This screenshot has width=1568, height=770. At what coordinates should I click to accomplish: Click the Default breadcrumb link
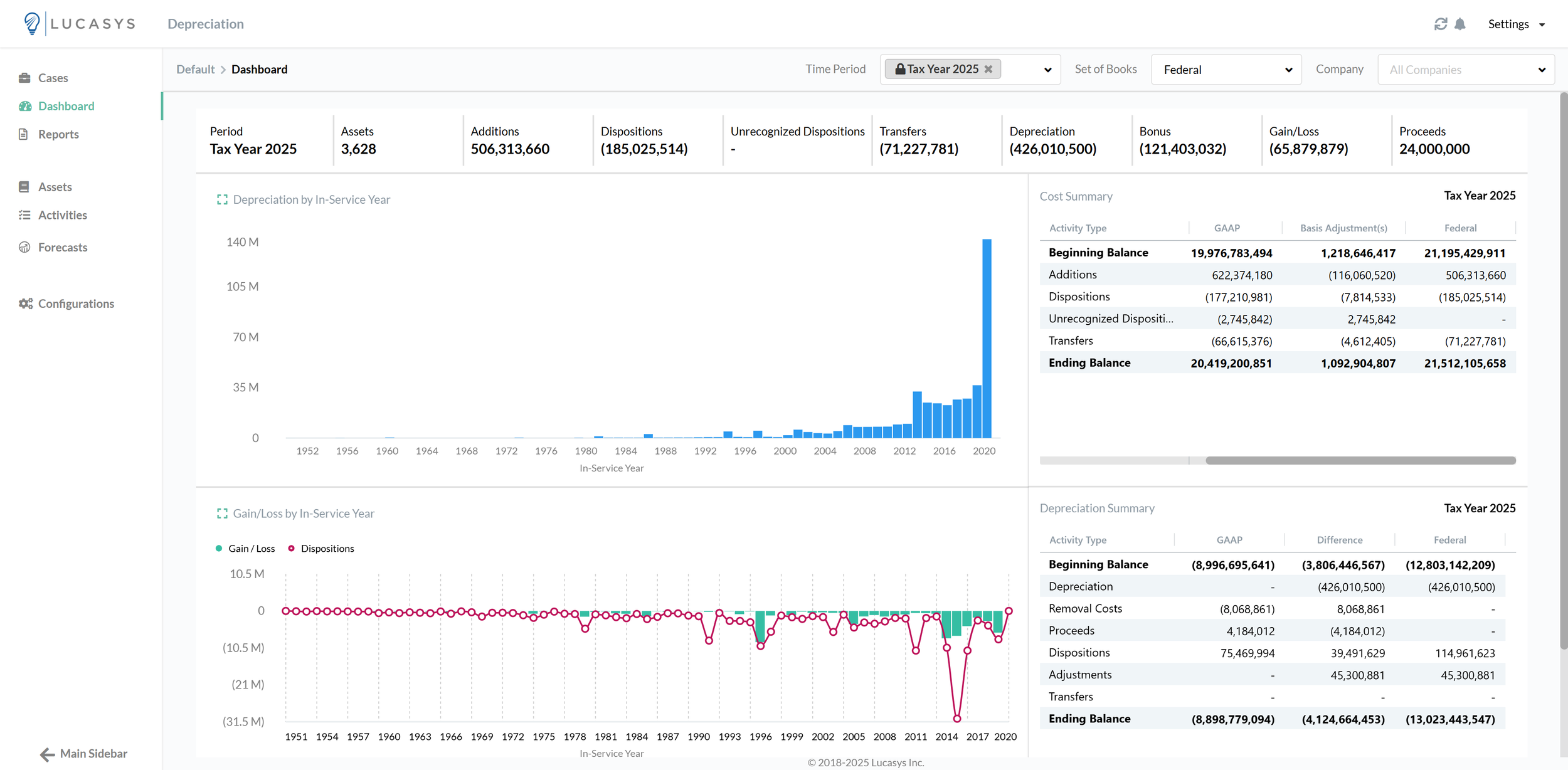[x=195, y=69]
